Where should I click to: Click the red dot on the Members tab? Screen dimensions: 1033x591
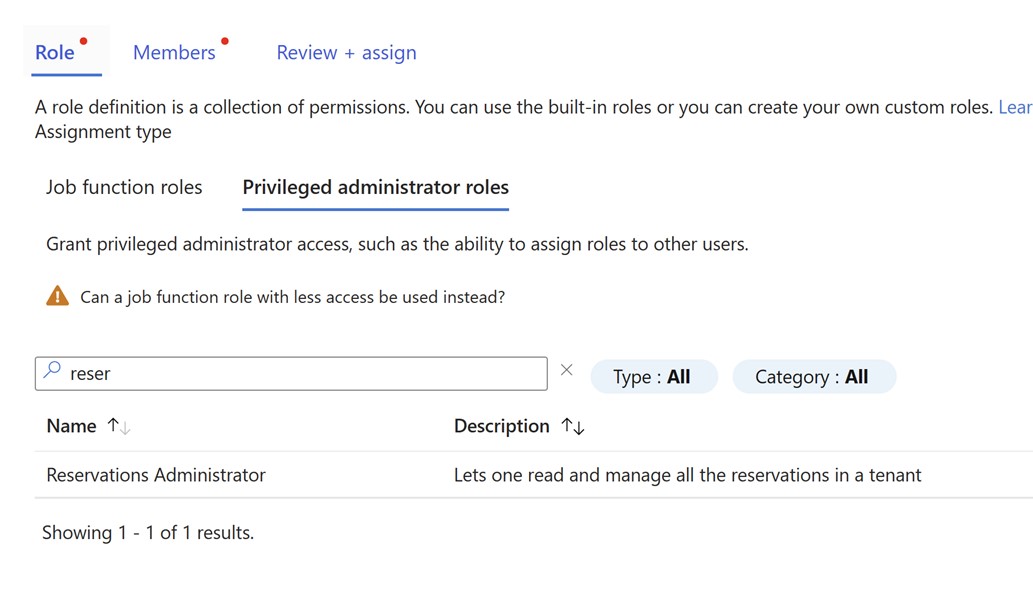coord(225,41)
